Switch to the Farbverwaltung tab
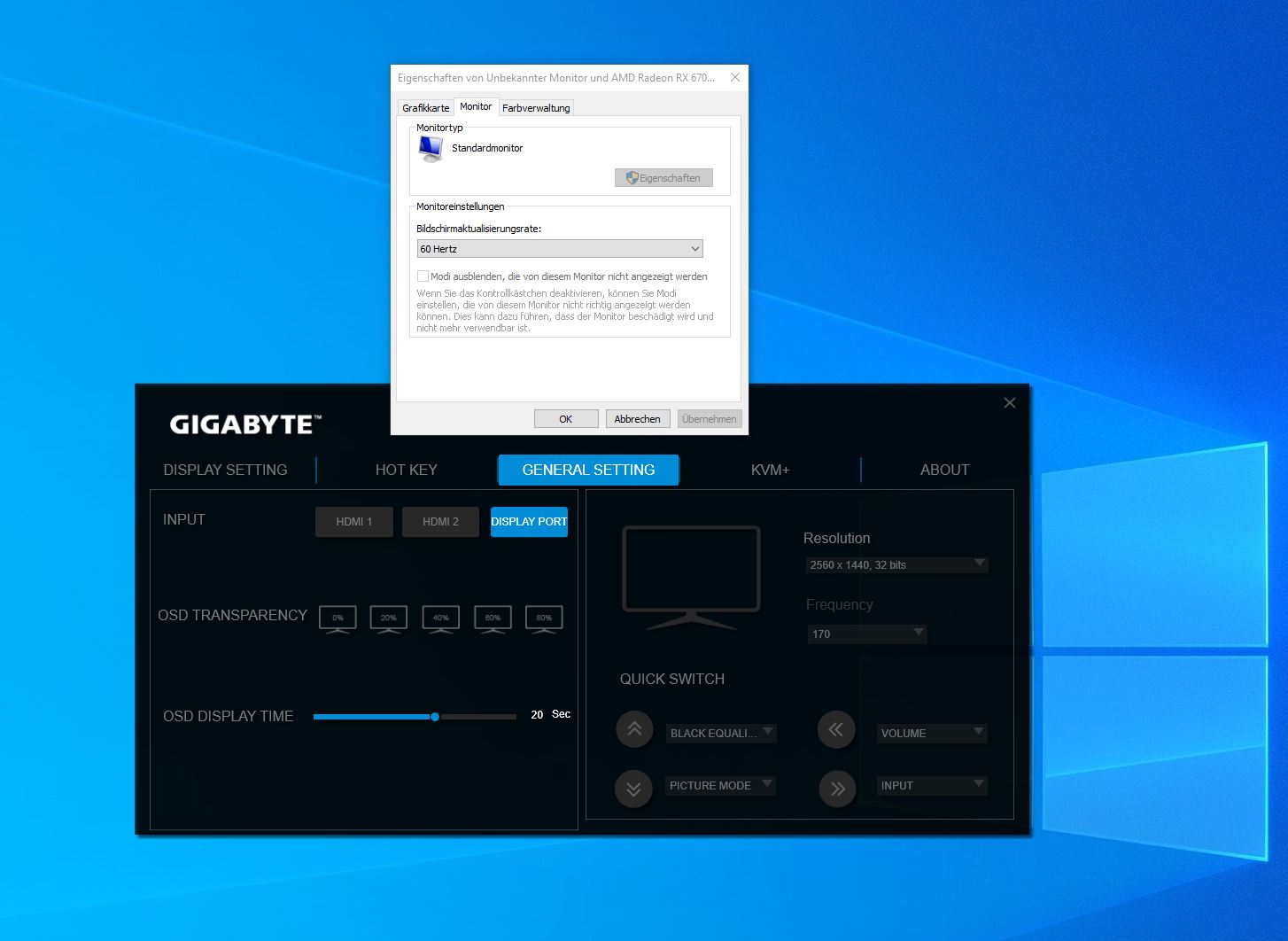 536,108
